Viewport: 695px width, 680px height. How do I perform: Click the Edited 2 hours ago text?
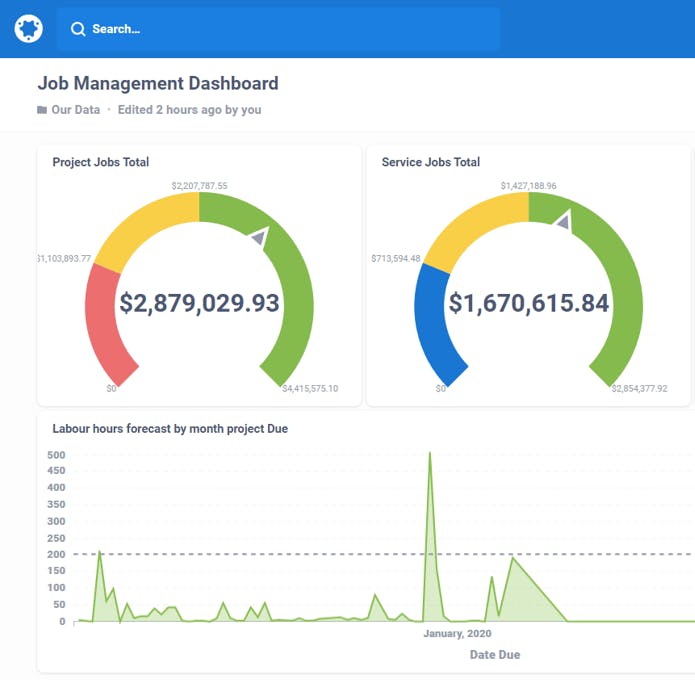[x=189, y=110]
